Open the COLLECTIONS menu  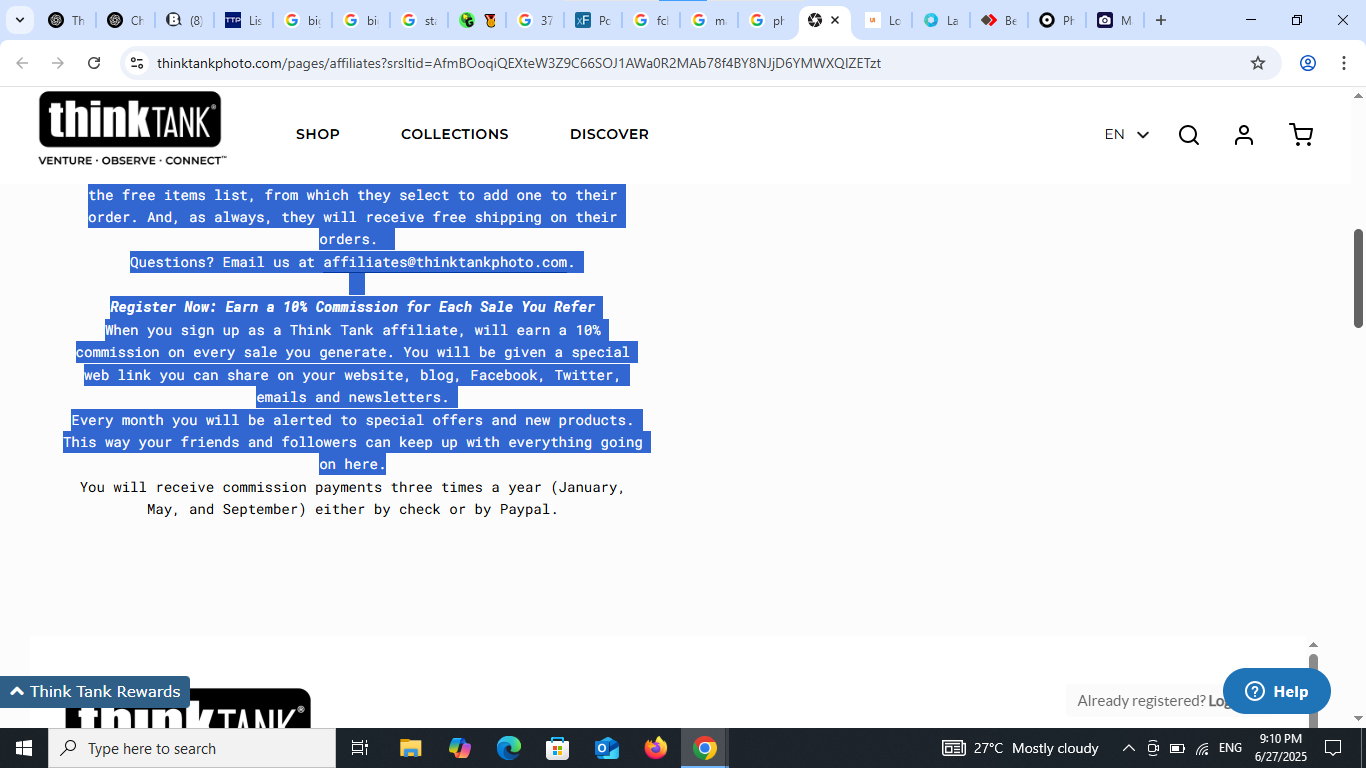coord(455,134)
